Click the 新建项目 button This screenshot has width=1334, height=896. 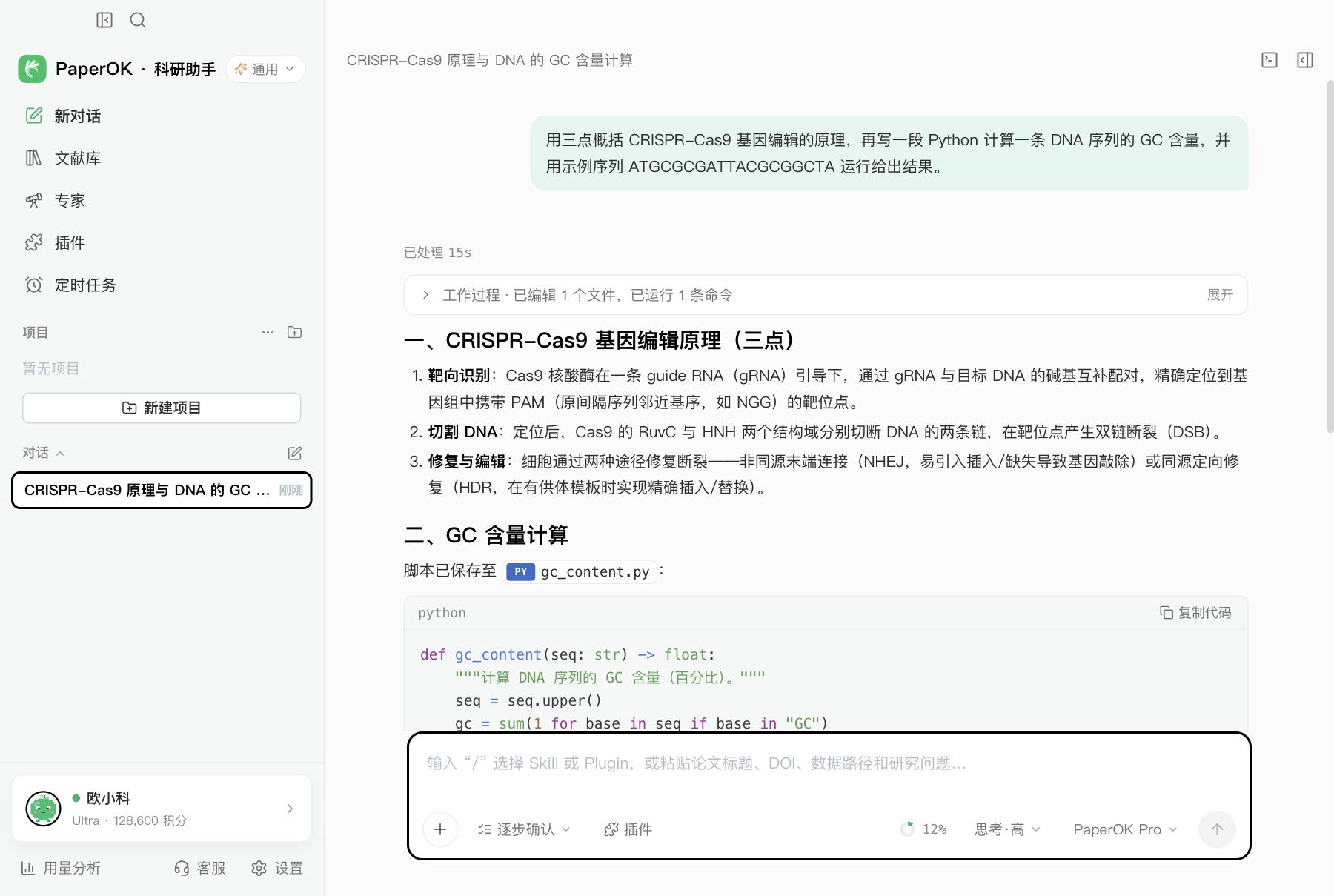click(x=162, y=408)
